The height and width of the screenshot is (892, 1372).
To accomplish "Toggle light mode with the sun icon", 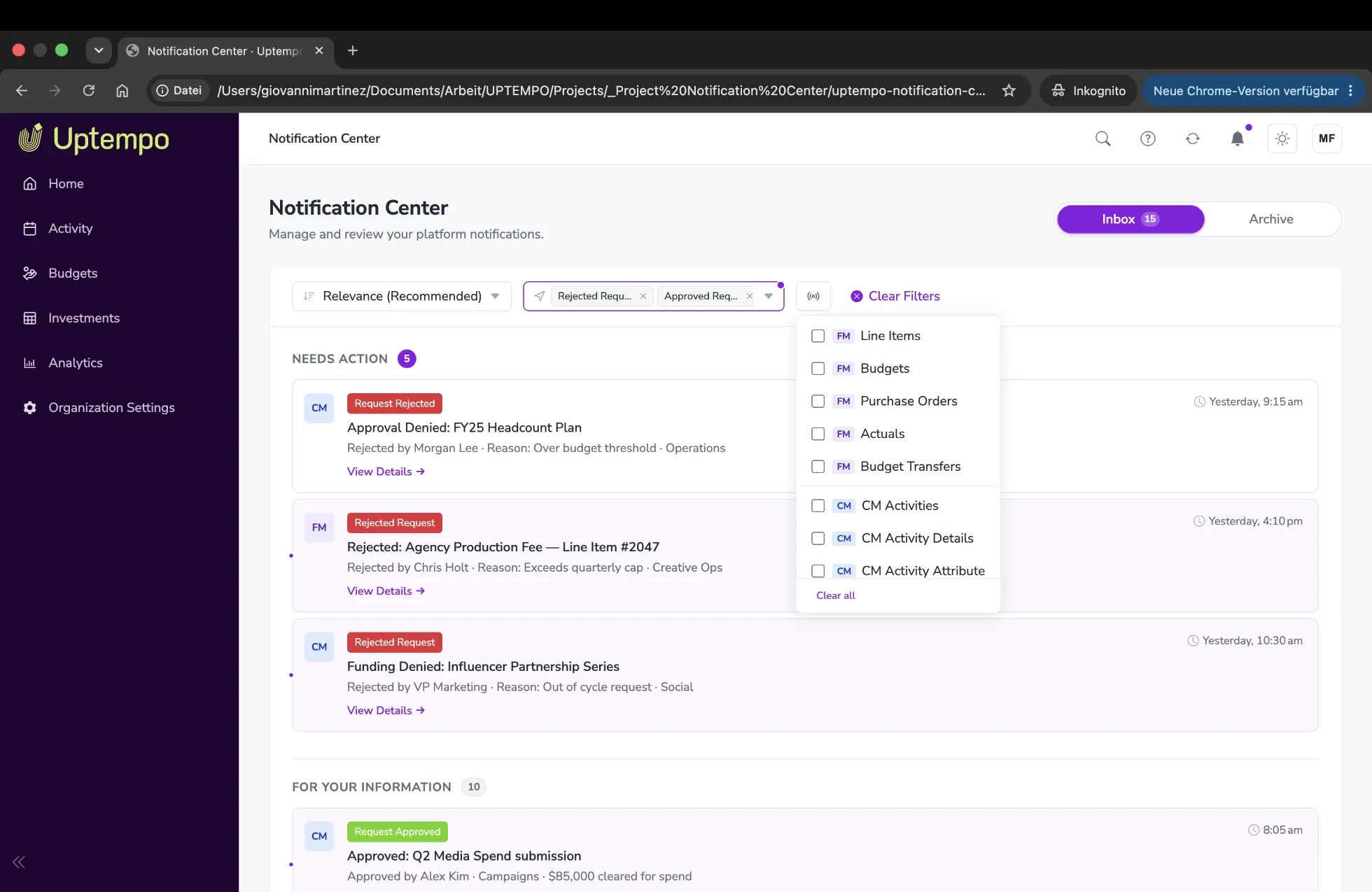I will [x=1282, y=139].
